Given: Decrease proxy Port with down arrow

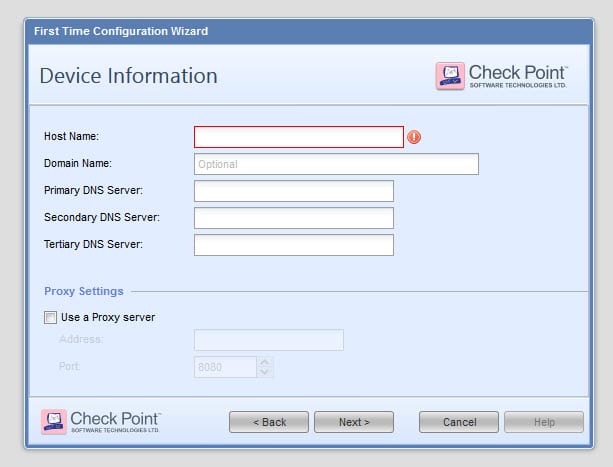Looking at the screenshot, I should [265, 372].
